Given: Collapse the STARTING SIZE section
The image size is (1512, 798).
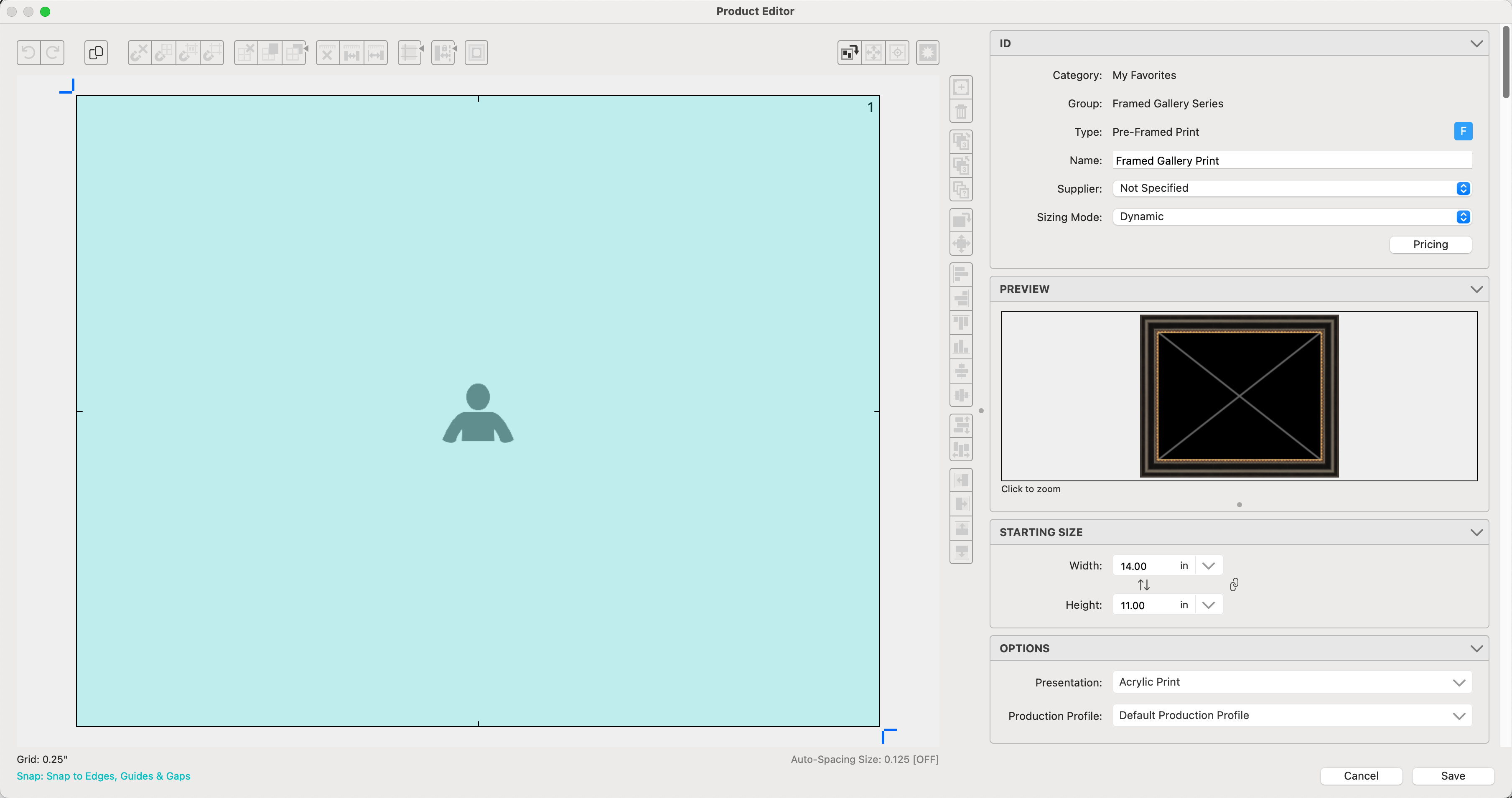Looking at the screenshot, I should pos(1476,532).
